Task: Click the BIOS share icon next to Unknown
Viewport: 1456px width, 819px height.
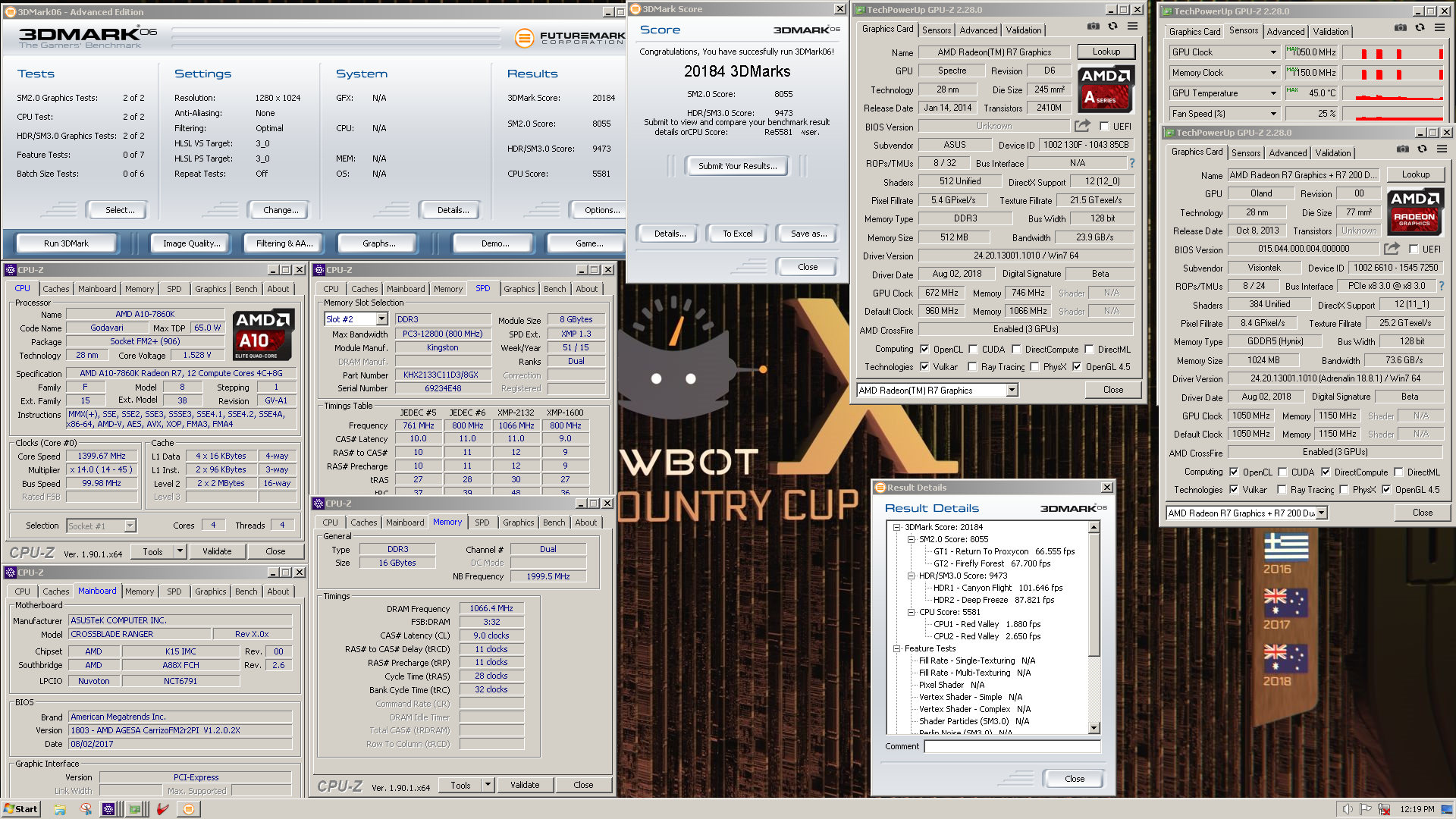Action: click(1082, 126)
